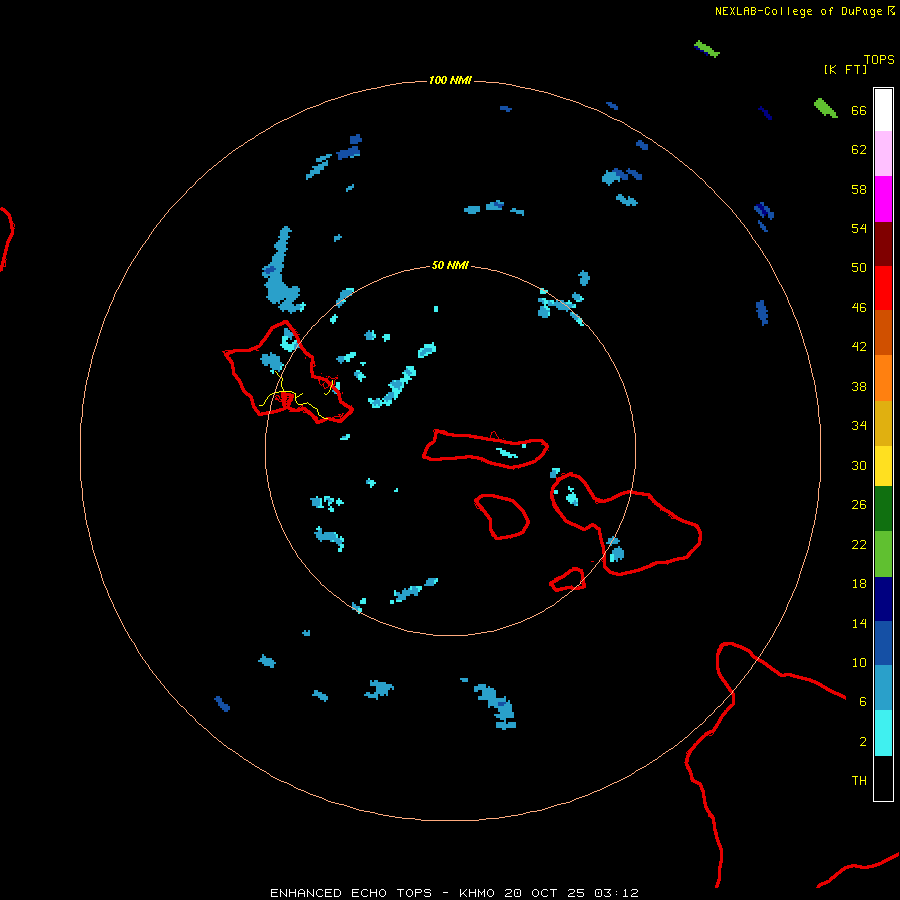Image resolution: width=900 pixels, height=900 pixels.
Task: Click the '03:12' timestamp
Action: click(616, 893)
